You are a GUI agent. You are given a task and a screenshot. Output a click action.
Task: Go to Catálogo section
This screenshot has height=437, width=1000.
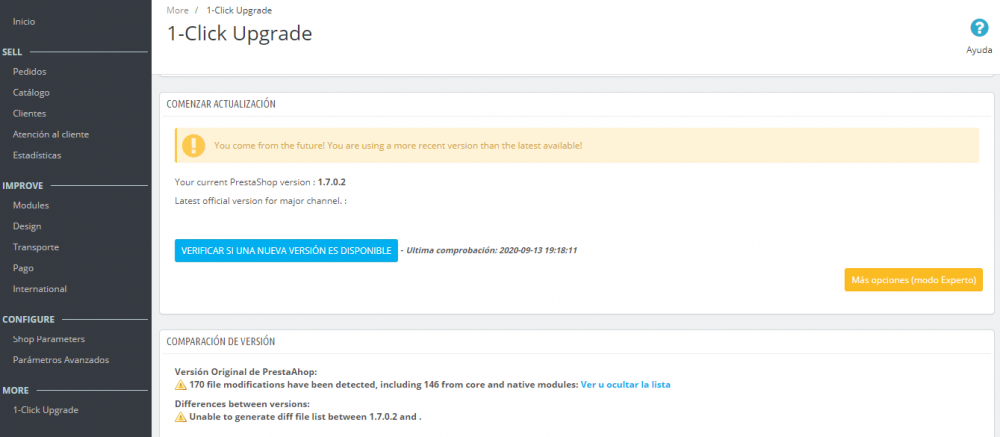31,93
